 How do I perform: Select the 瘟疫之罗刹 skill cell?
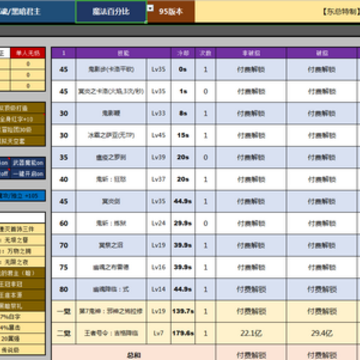(x=111, y=157)
